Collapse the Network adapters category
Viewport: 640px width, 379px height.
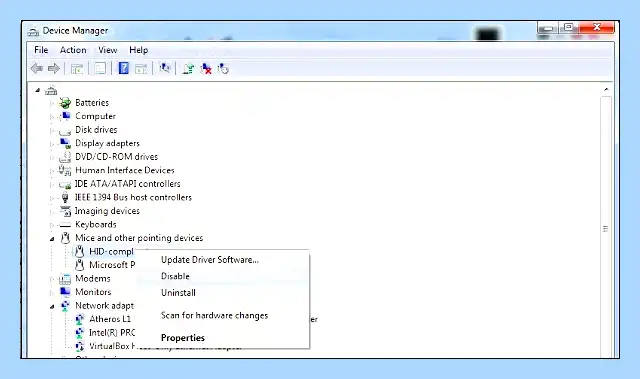pyautogui.click(x=52, y=306)
